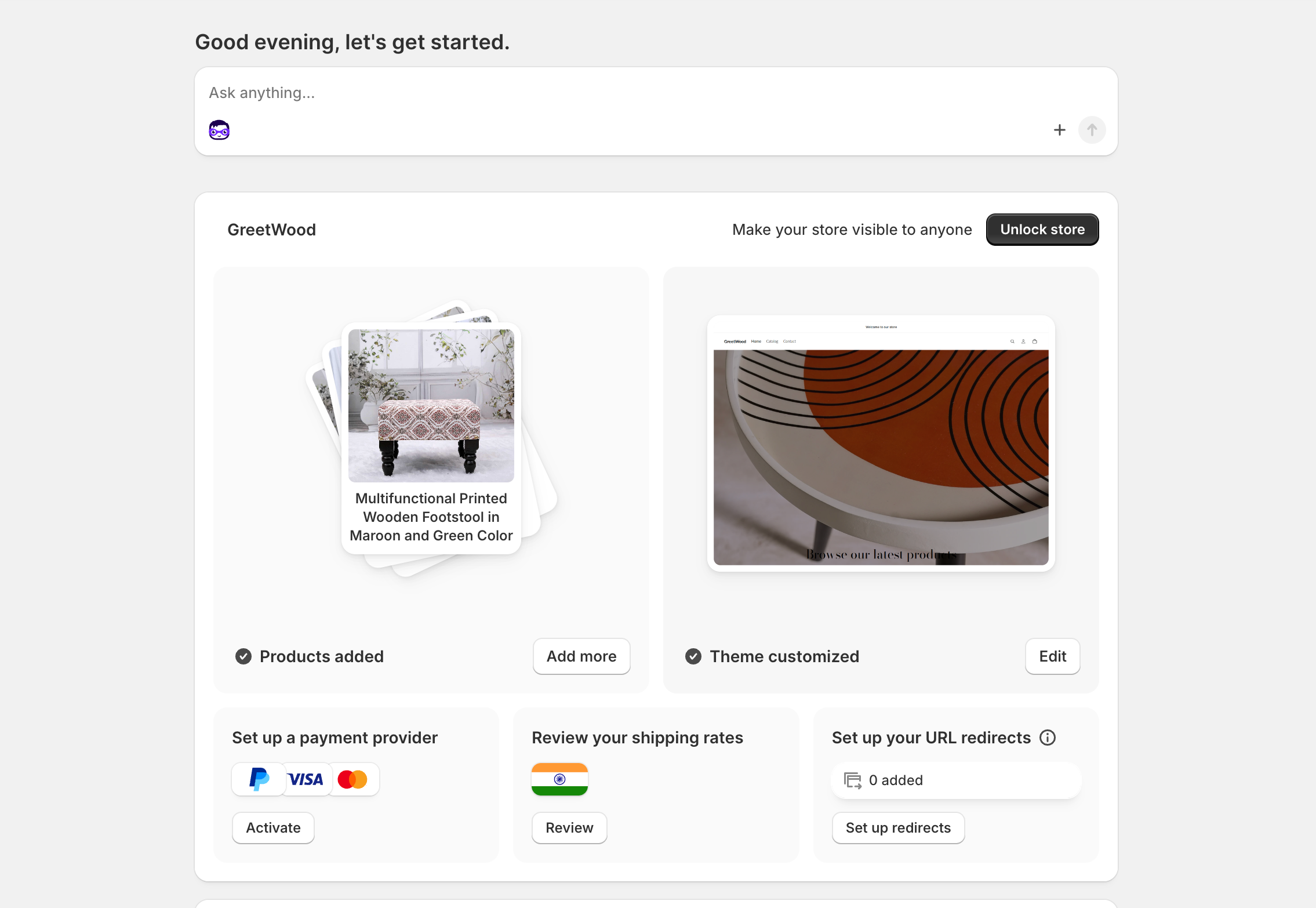Select the Visa payment logo

click(306, 779)
